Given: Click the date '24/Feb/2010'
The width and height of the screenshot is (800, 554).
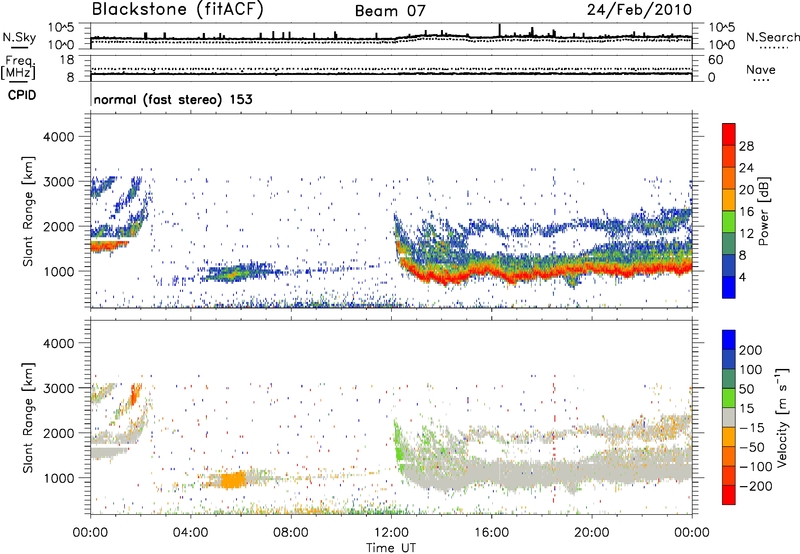Looking at the screenshot, I should [639, 10].
